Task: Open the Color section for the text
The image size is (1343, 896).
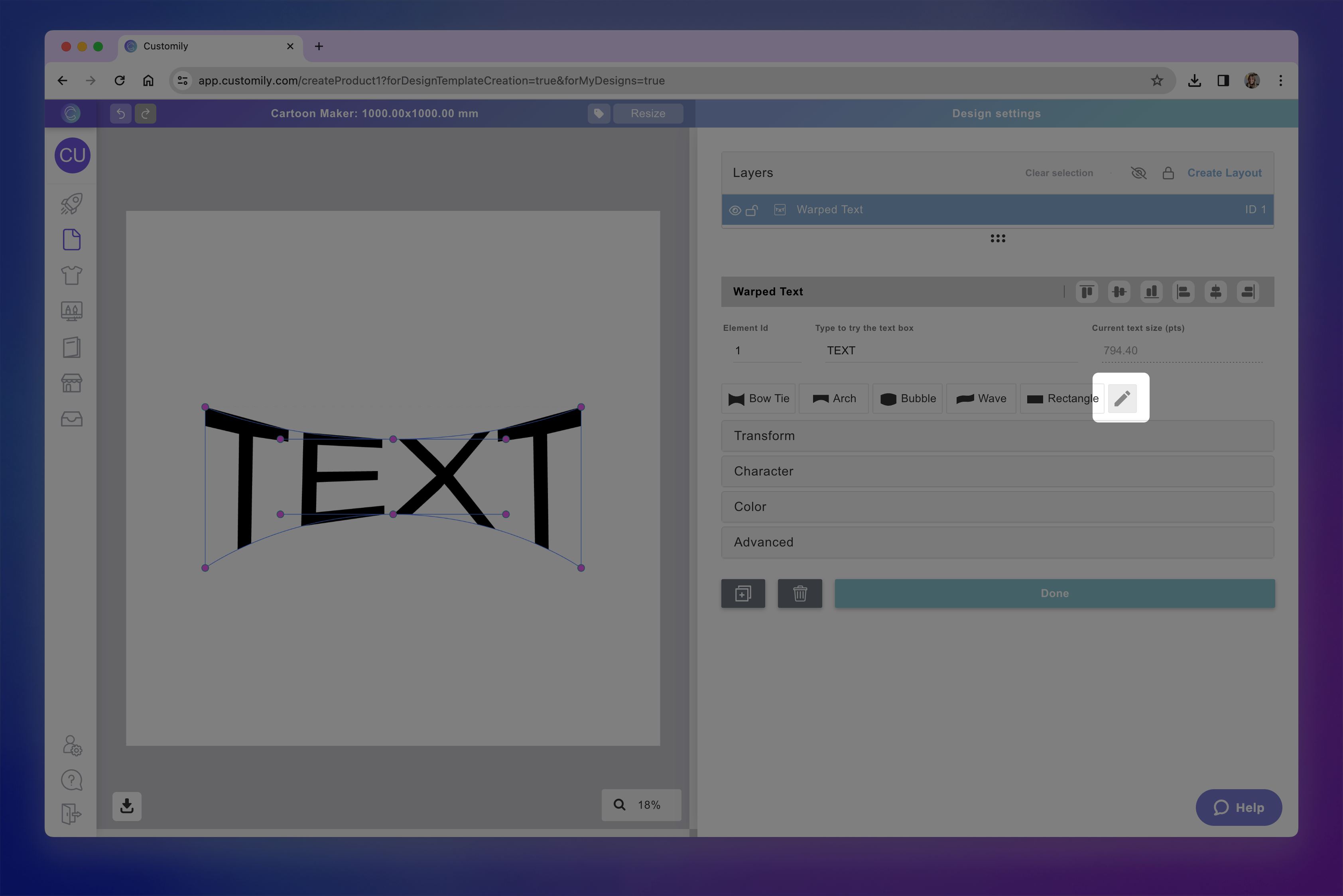Action: click(997, 507)
